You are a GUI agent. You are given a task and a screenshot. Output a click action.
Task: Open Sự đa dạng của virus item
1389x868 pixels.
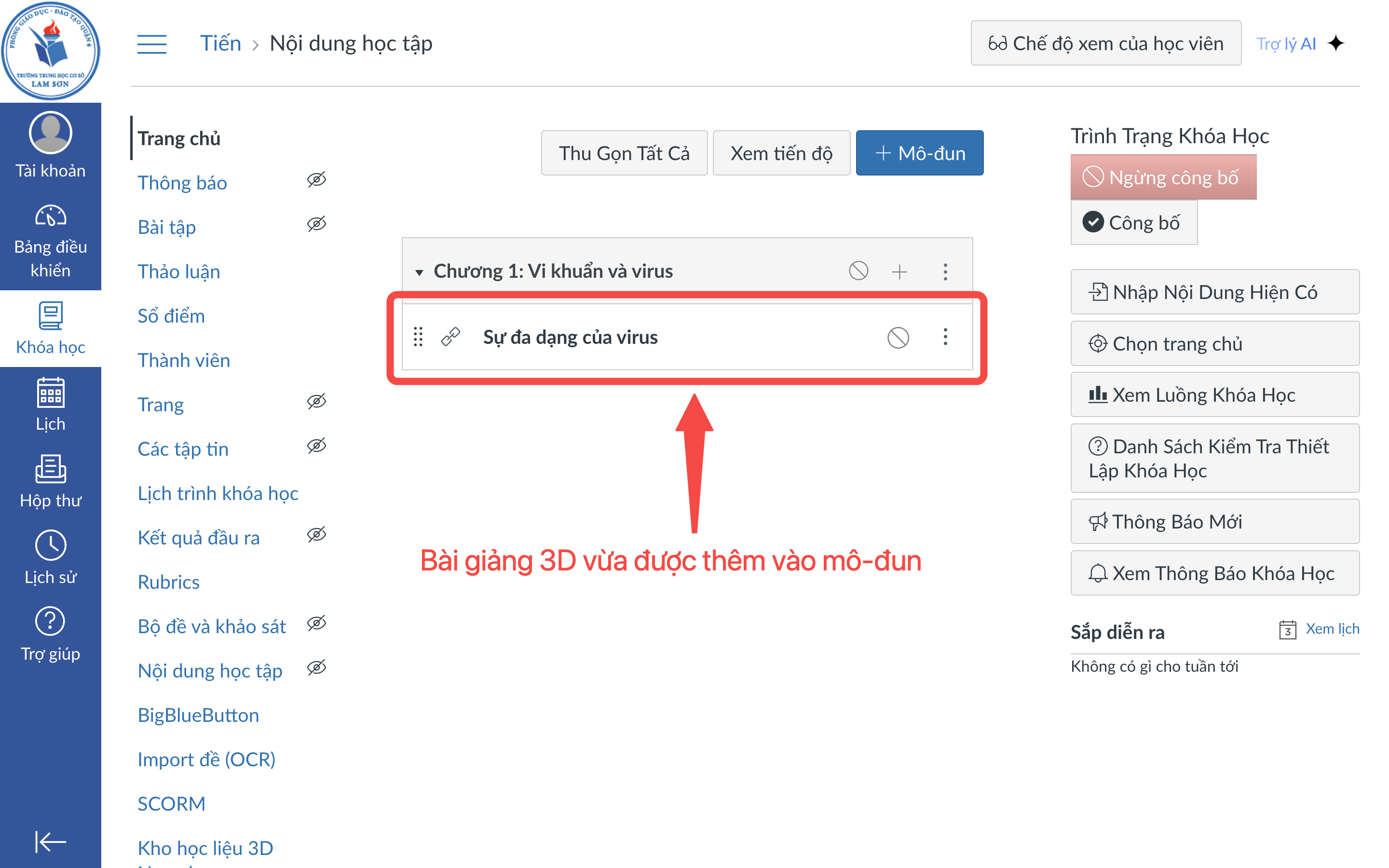pos(570,337)
